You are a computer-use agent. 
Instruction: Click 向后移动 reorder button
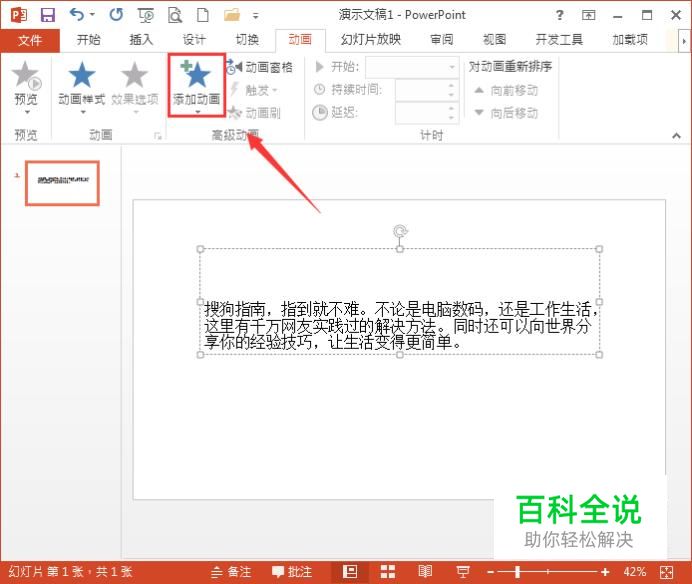(x=506, y=113)
